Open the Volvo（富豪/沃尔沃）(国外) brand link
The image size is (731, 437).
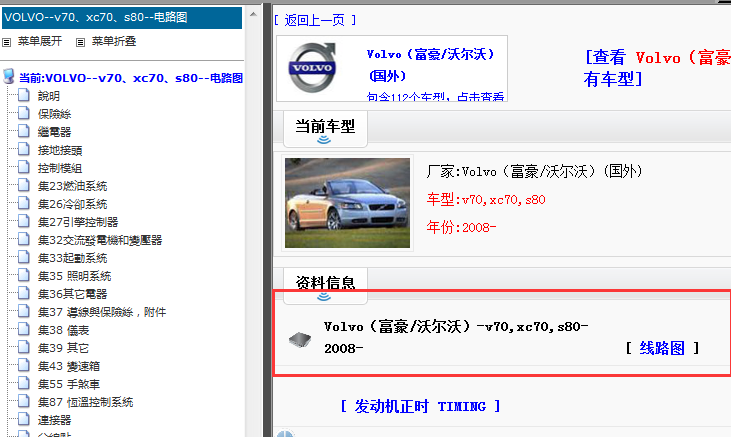click(x=430, y=65)
